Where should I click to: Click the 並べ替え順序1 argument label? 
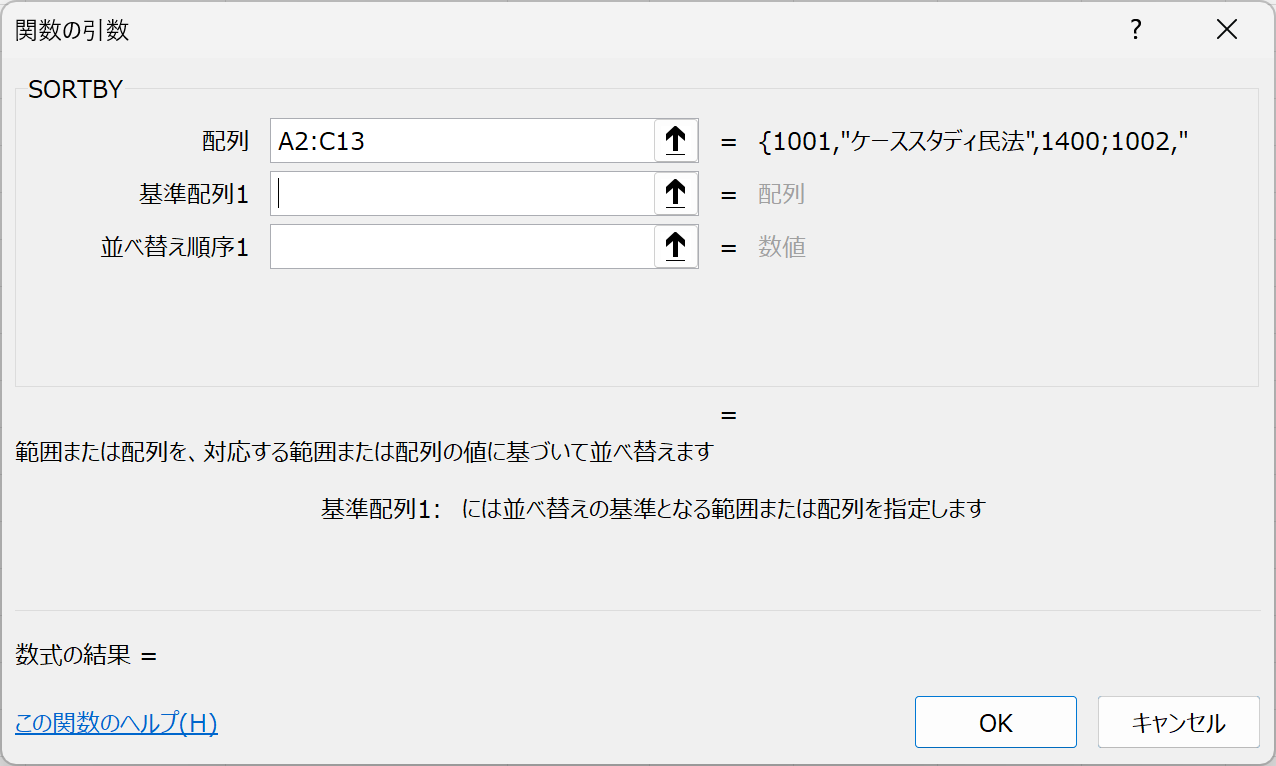coord(175,247)
